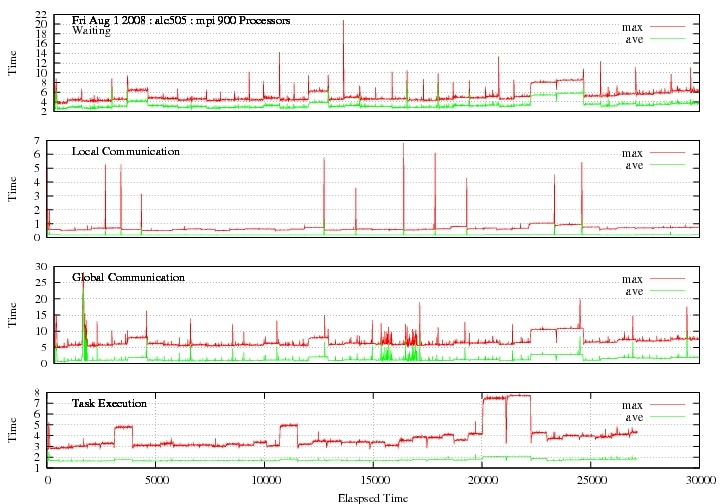Click 'max' legend entry in Local Communication plot

coord(632,153)
